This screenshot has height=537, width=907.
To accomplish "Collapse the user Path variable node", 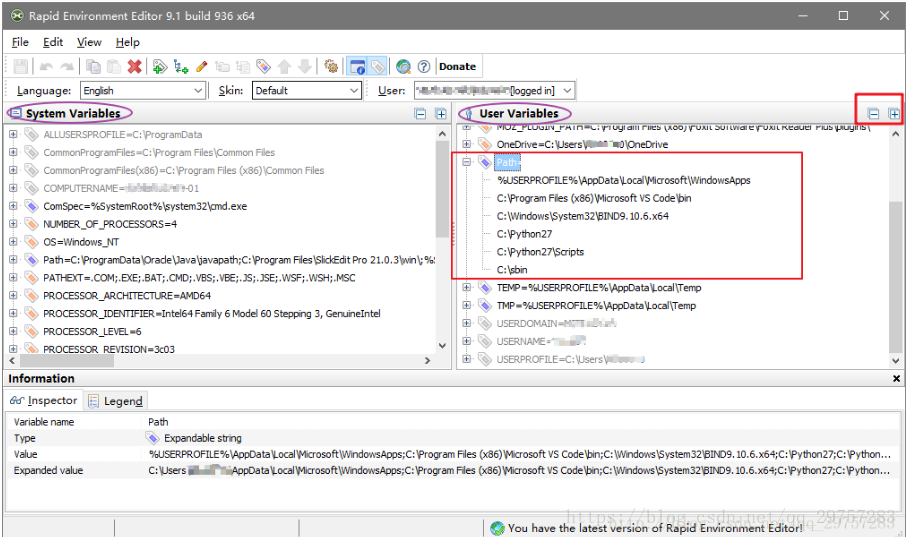I will 466,162.
